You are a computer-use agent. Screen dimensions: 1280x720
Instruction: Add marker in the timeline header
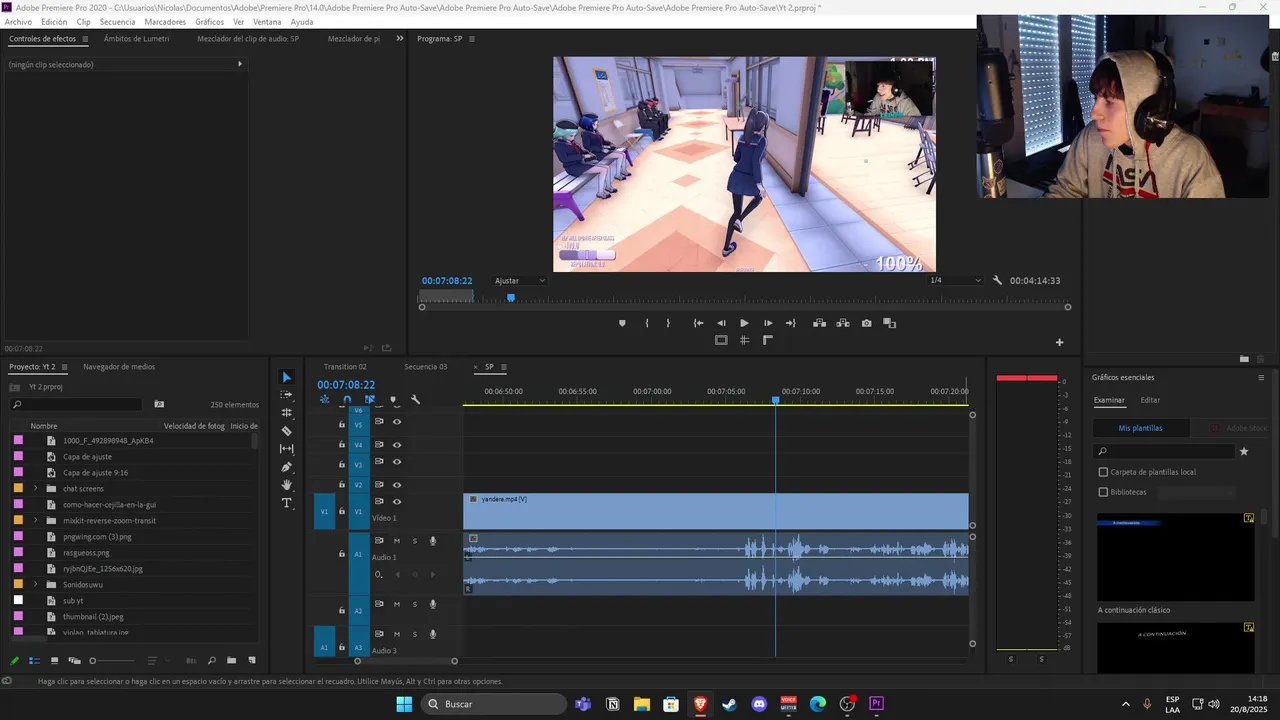[393, 400]
